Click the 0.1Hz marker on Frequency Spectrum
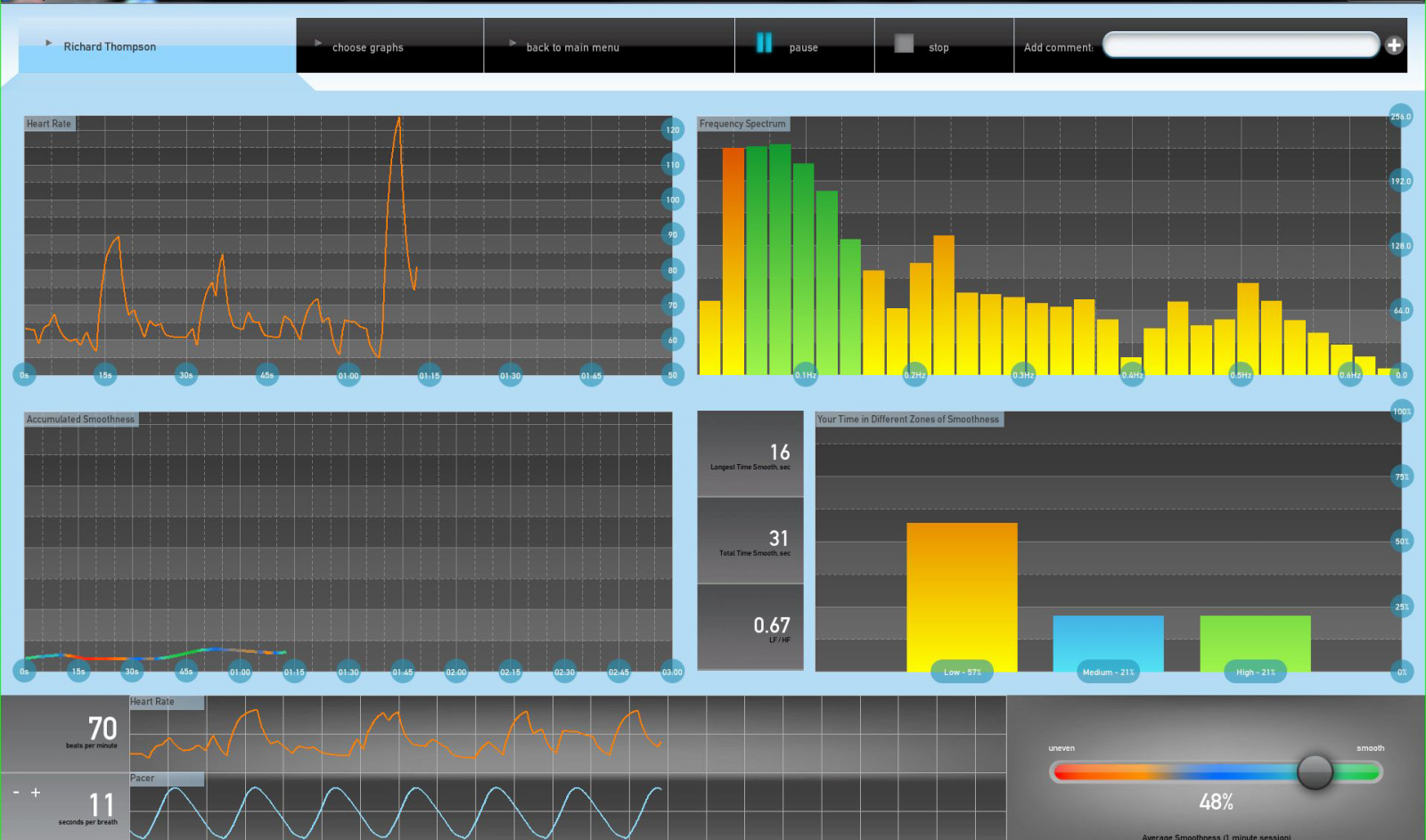The width and height of the screenshot is (1426, 840). 806,375
